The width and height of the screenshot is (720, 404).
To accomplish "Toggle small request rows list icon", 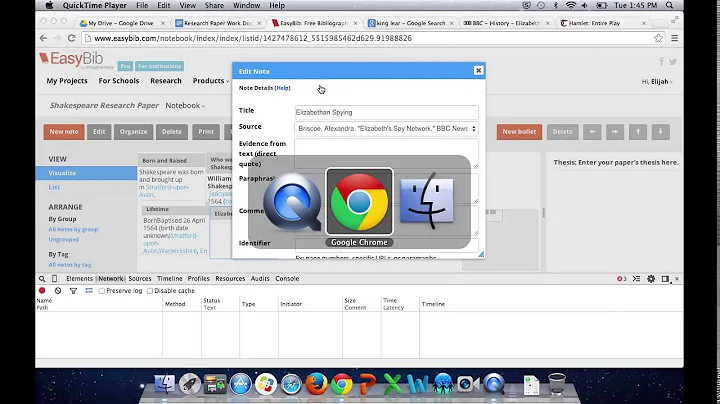I will coord(89,291).
